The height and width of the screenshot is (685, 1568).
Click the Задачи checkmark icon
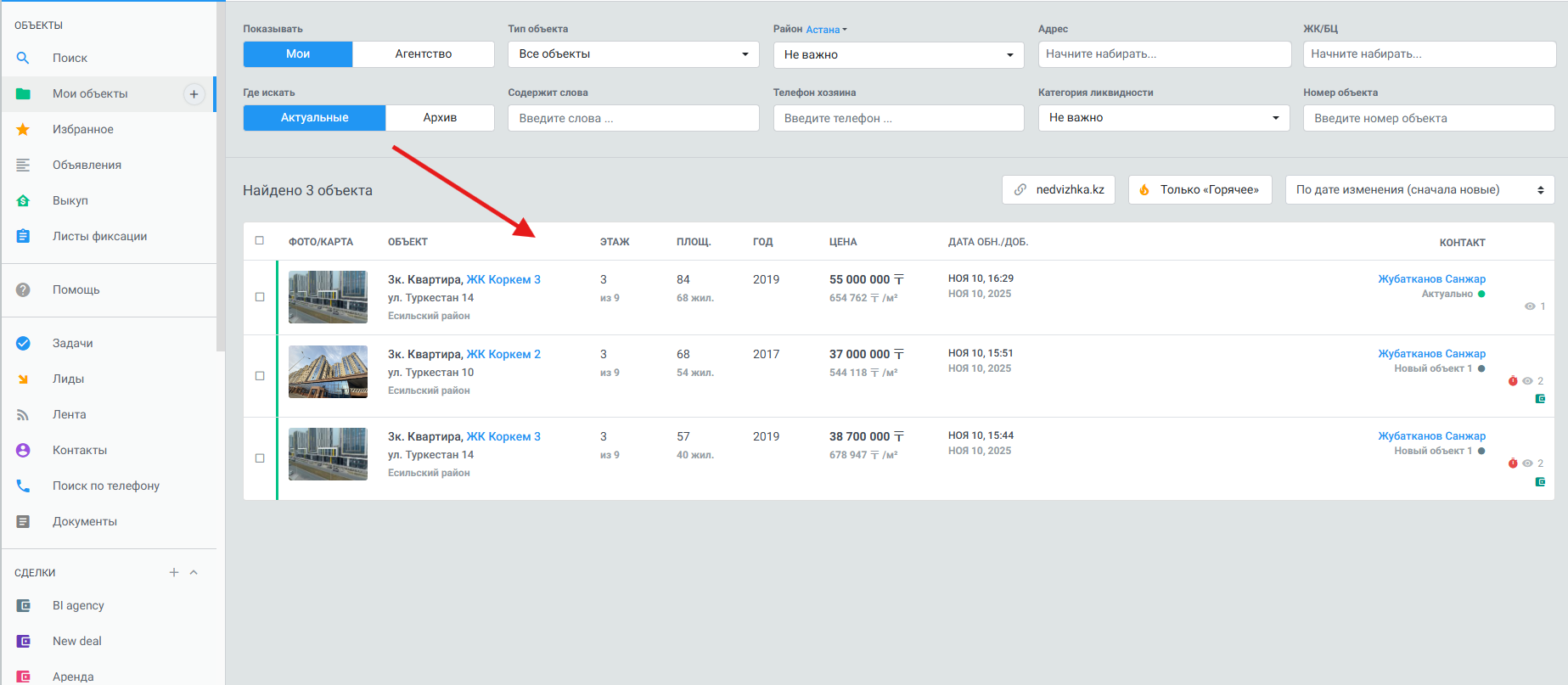click(23, 343)
